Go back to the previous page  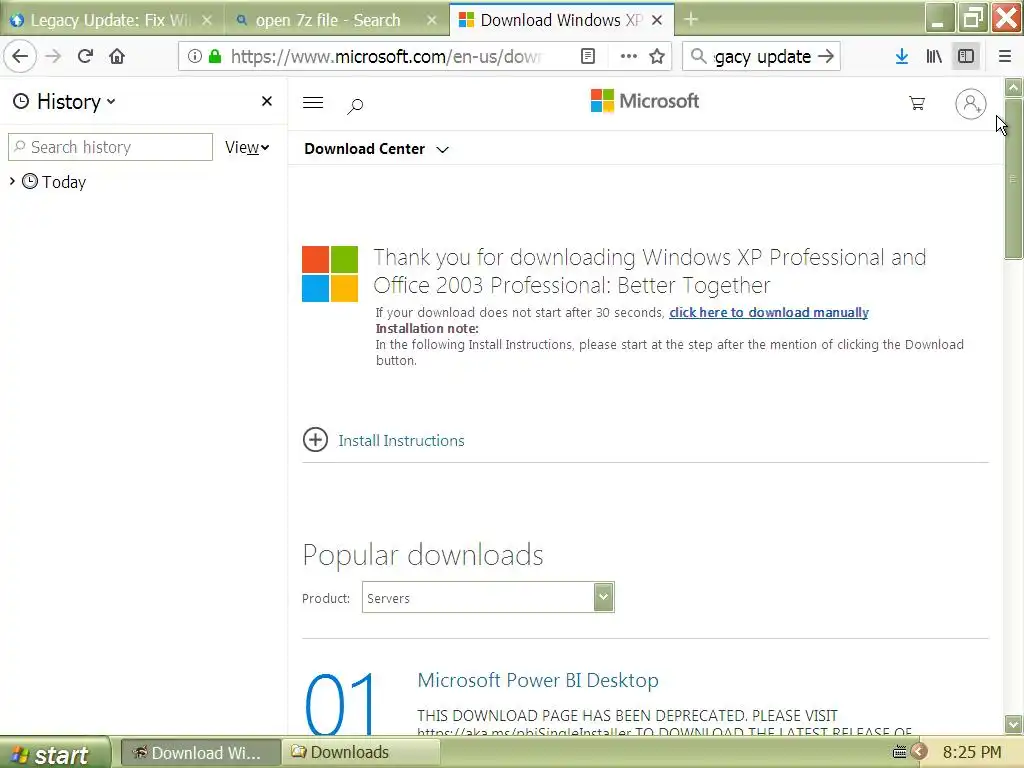[x=20, y=56]
